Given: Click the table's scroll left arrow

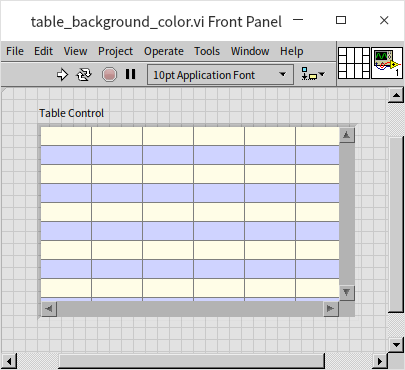Looking at the screenshot, I should [x=49, y=309].
